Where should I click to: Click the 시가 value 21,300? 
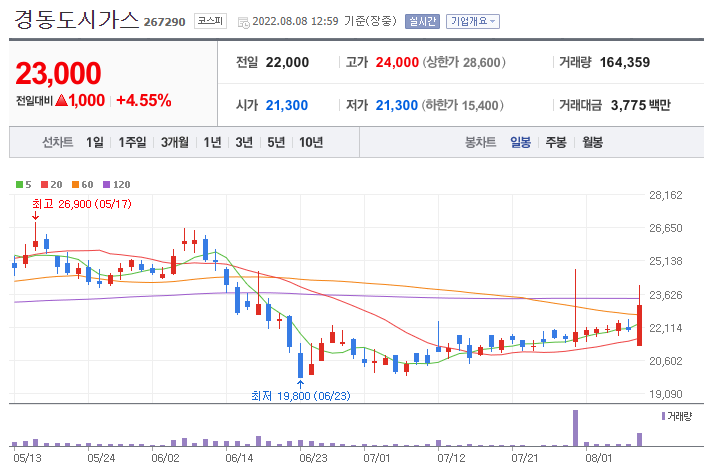[287, 105]
